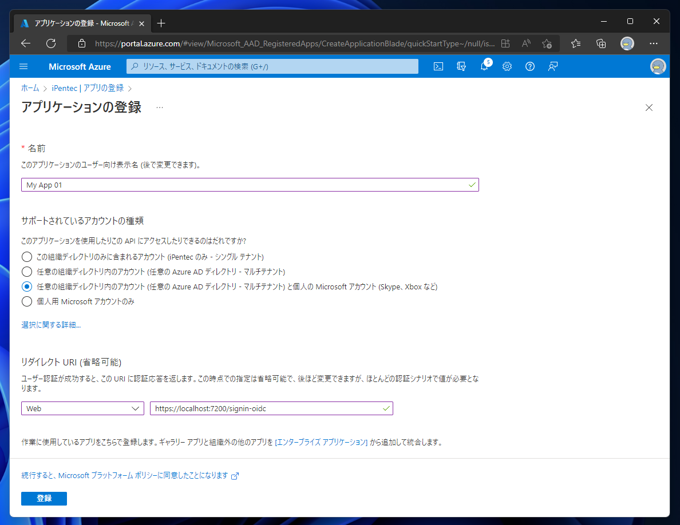Open the blade's more options ellipsis

(x=160, y=107)
